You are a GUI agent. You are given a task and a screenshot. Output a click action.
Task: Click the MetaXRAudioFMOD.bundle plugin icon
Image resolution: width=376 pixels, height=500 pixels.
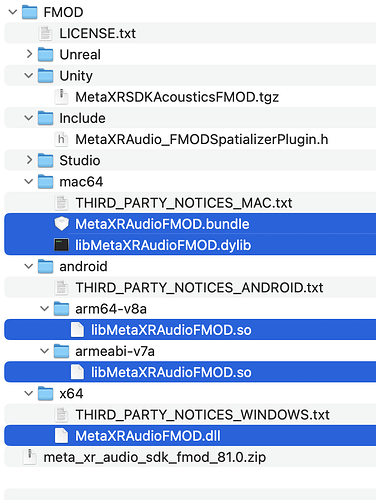click(61, 224)
